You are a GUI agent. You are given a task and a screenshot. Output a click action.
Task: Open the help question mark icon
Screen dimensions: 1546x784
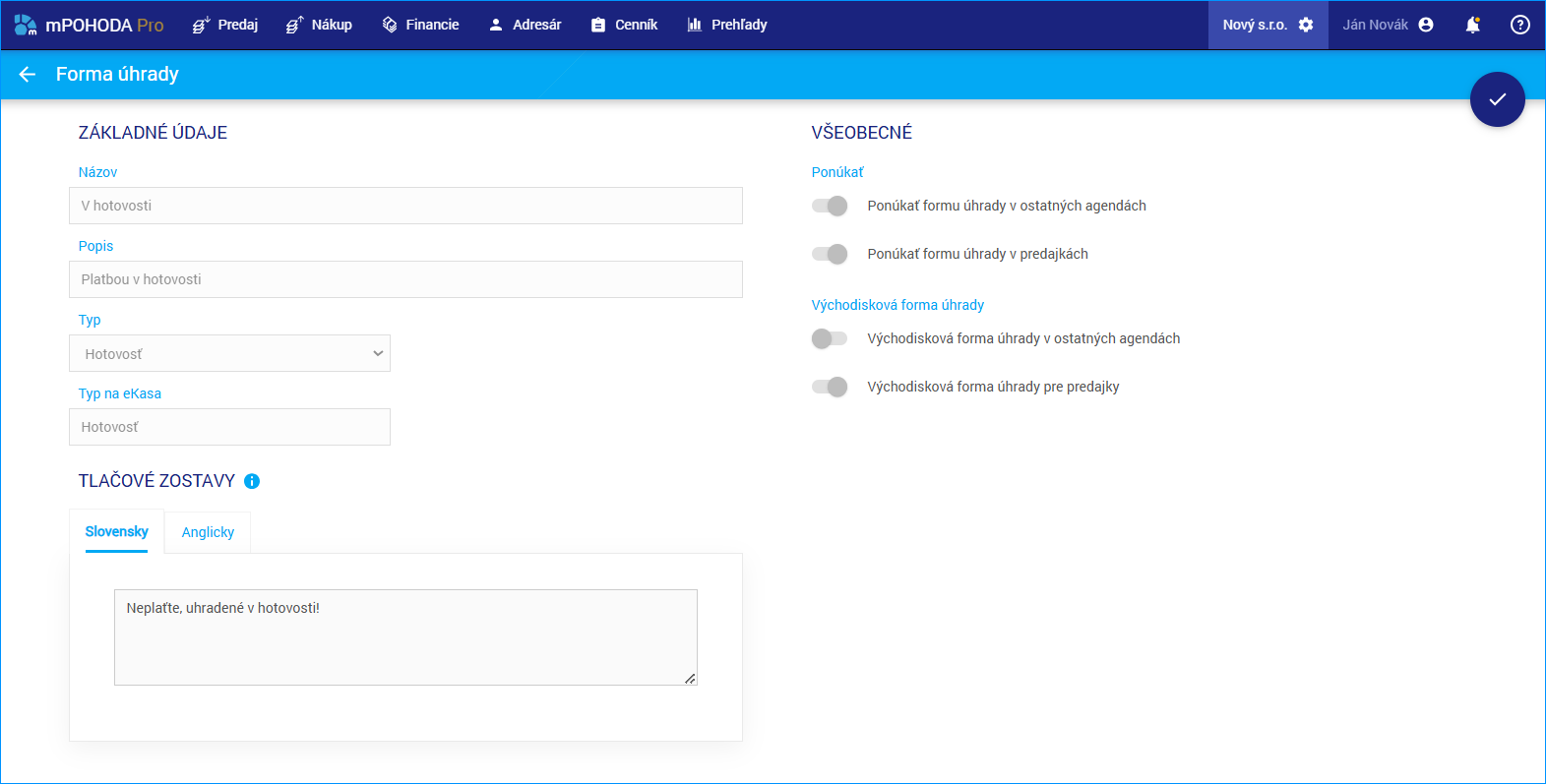[x=1519, y=25]
